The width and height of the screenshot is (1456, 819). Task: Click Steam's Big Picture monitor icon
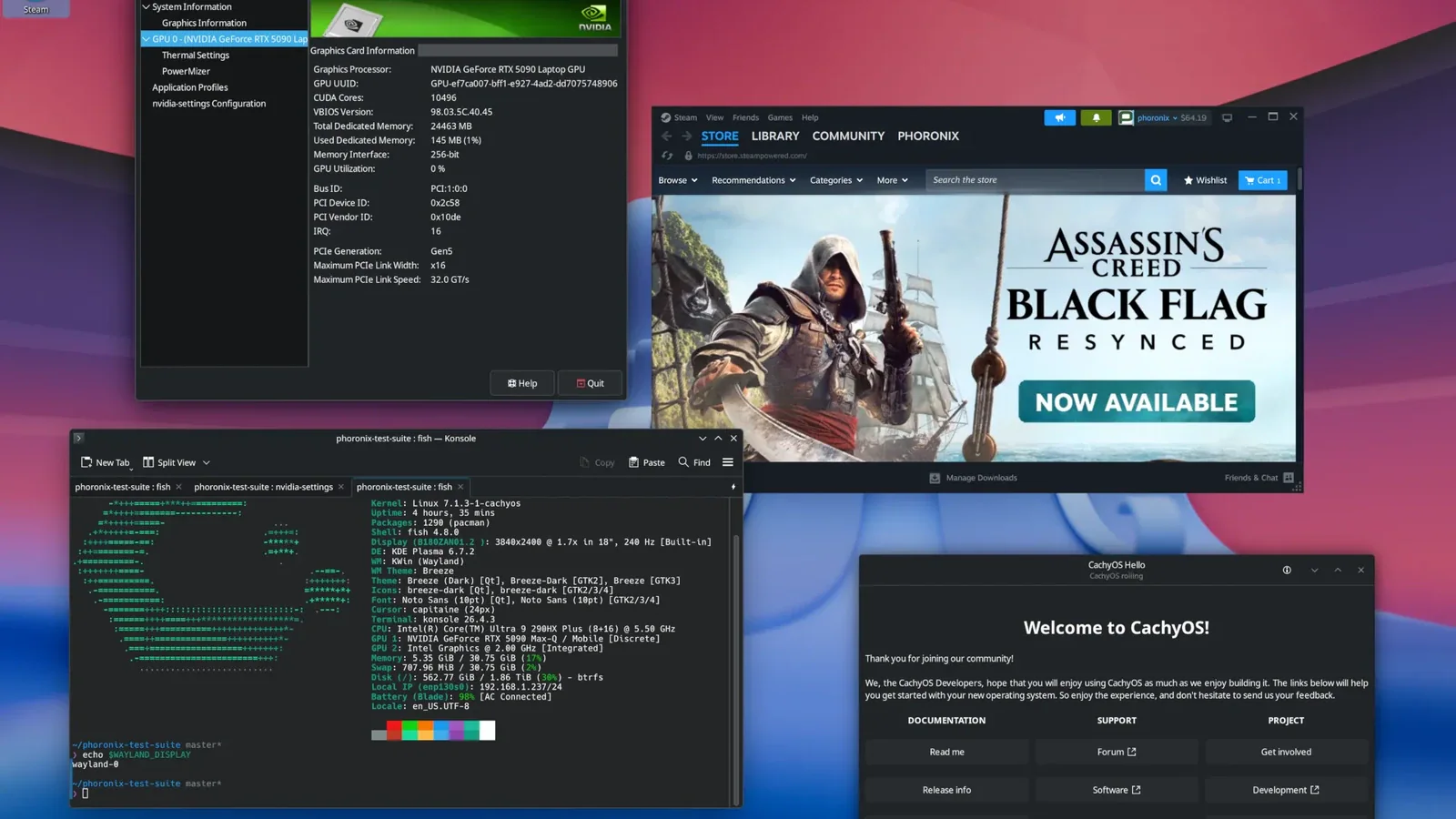(x=1227, y=117)
